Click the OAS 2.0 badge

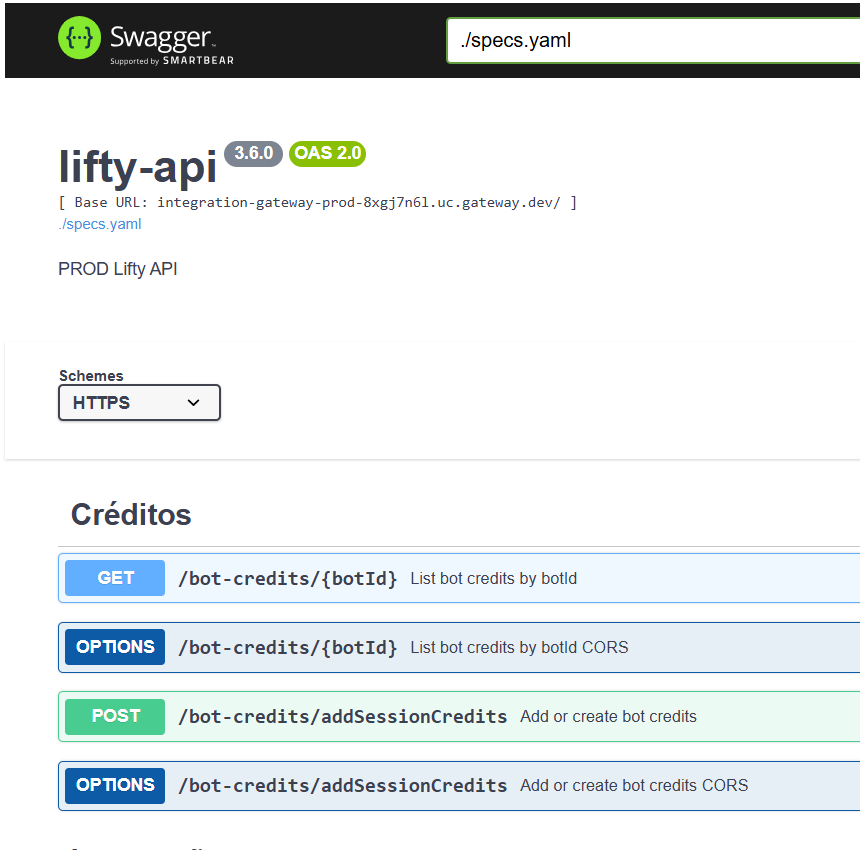click(x=327, y=154)
